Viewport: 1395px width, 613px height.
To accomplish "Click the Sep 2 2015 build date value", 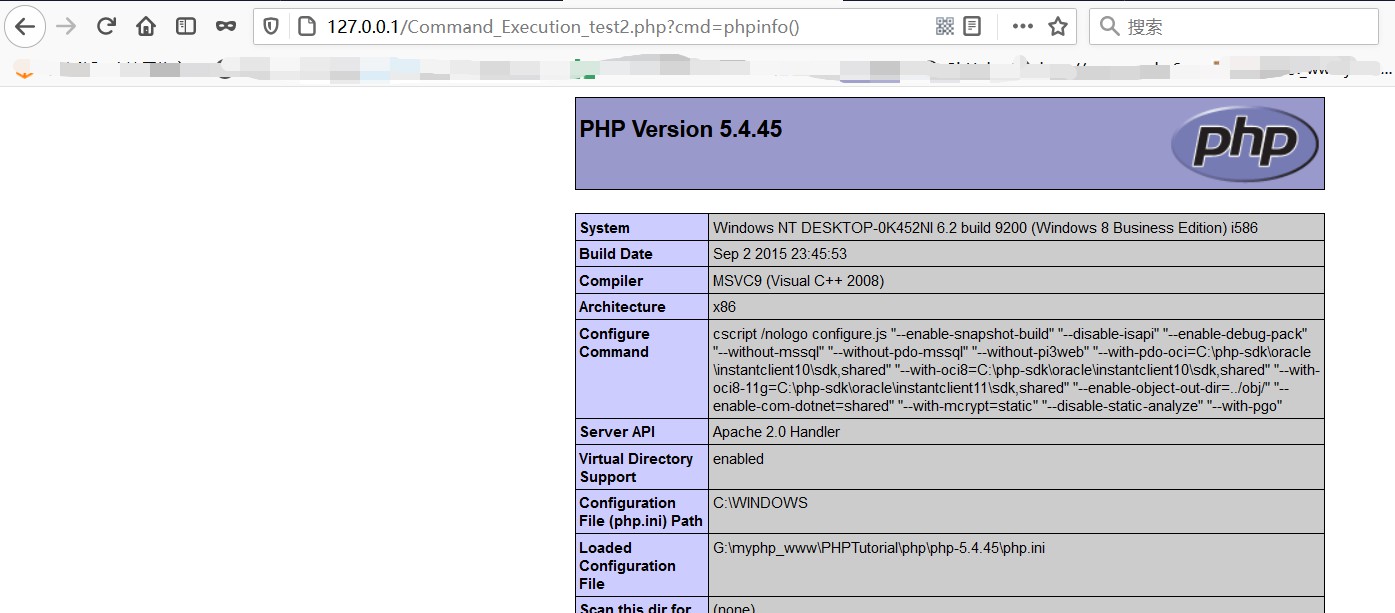I will tap(780, 254).
